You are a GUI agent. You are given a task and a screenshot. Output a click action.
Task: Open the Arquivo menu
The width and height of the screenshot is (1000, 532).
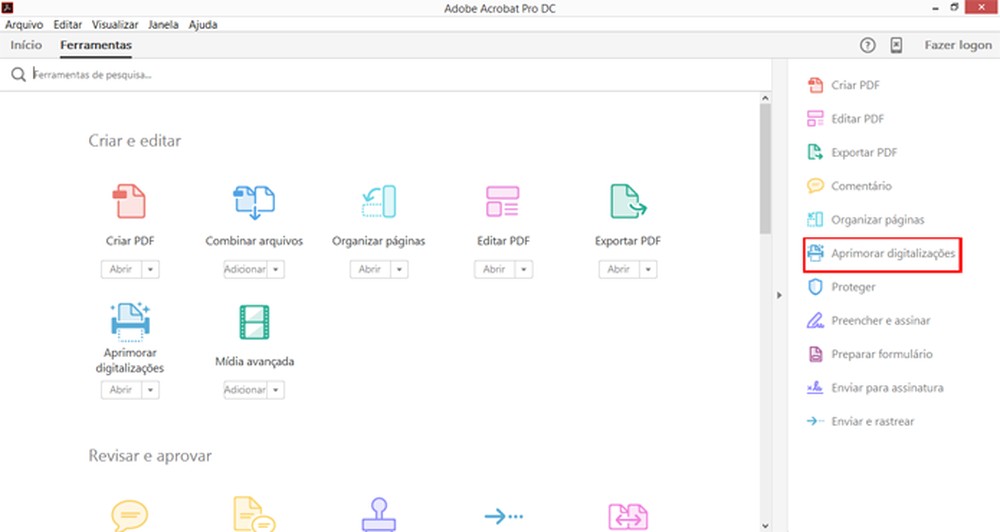pyautogui.click(x=24, y=24)
